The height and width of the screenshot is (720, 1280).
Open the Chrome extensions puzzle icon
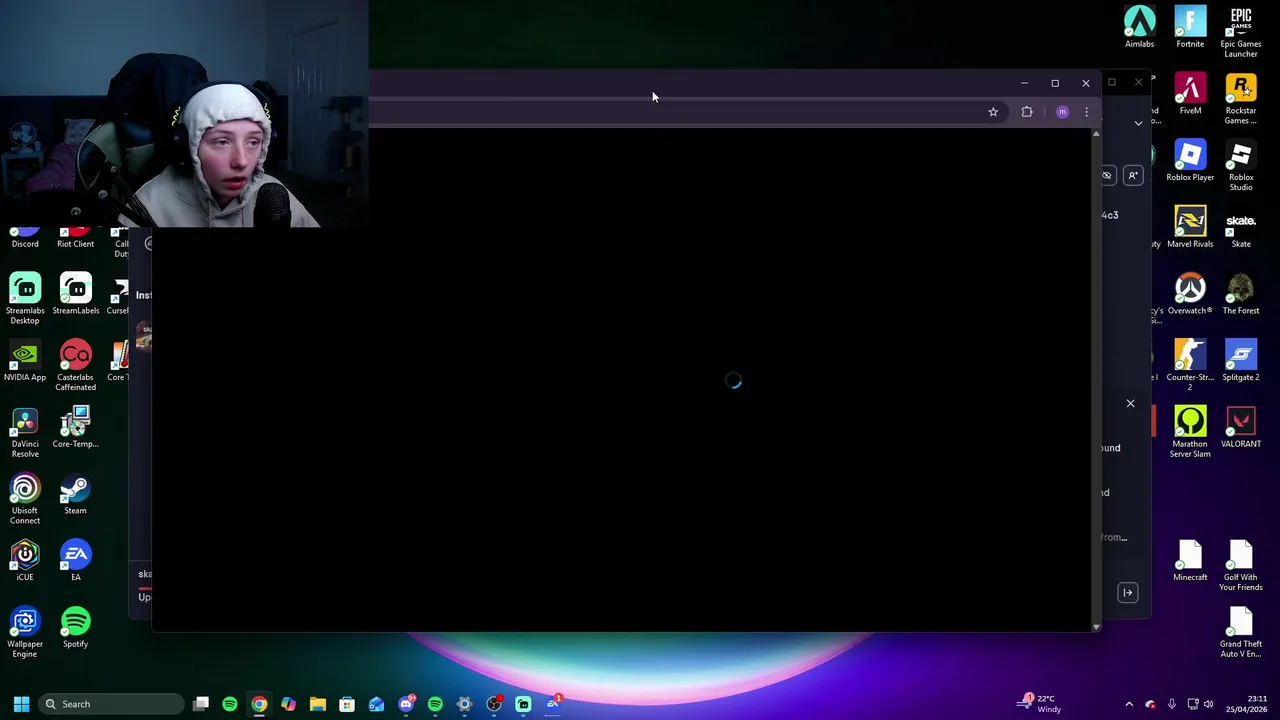tap(1027, 112)
